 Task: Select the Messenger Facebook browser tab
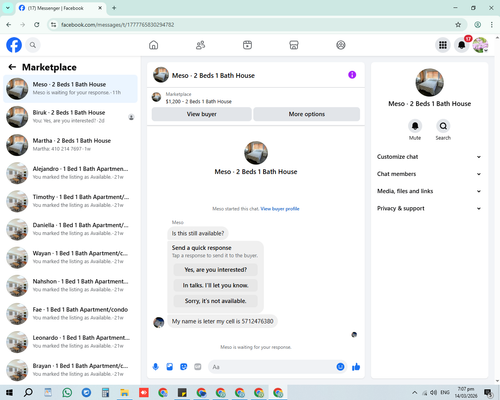pyautogui.click(x=60, y=8)
